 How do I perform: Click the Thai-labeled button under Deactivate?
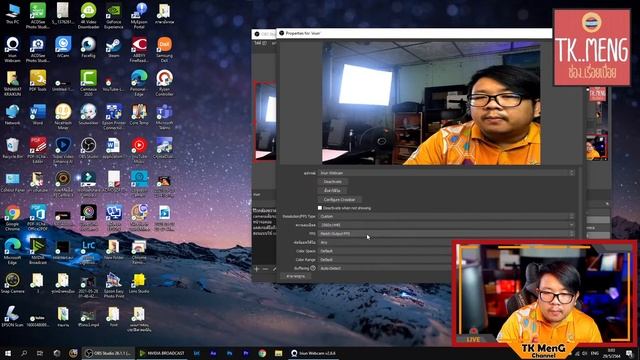pyautogui.click(x=333, y=191)
